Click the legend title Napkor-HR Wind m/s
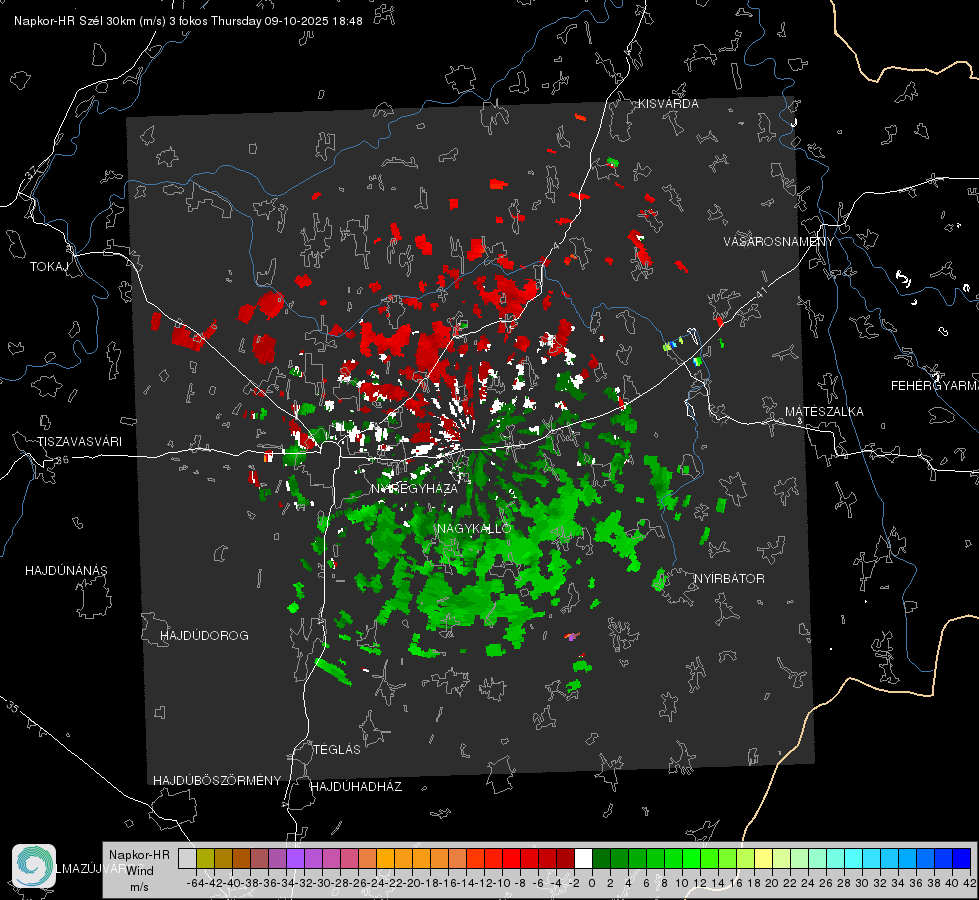Screen dimensions: 979x900 [x=139, y=871]
